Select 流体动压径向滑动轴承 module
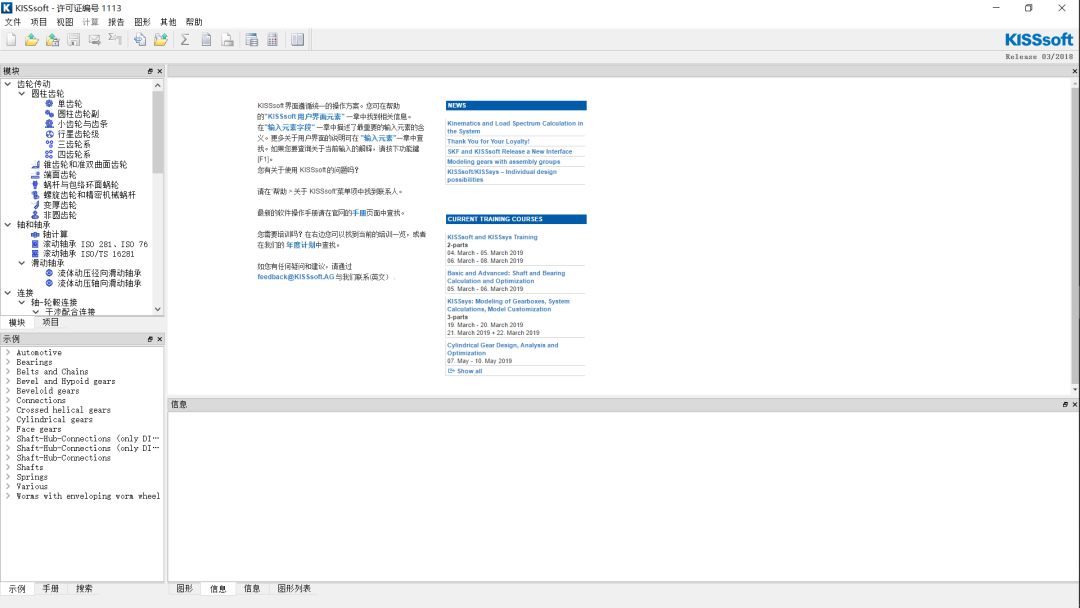 99,273
